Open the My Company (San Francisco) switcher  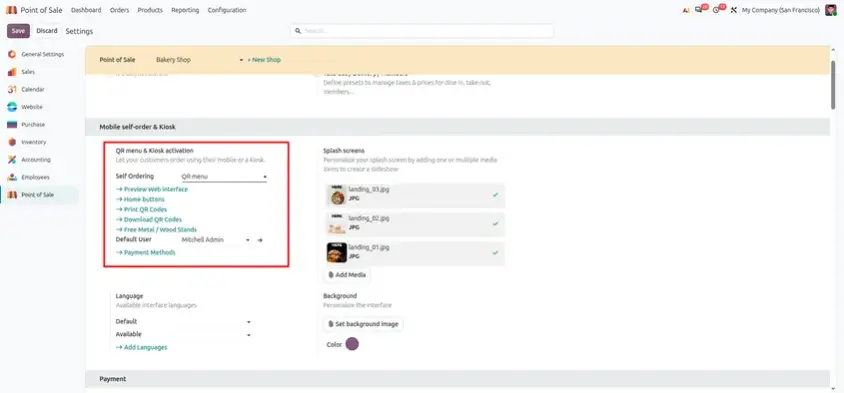coord(780,10)
